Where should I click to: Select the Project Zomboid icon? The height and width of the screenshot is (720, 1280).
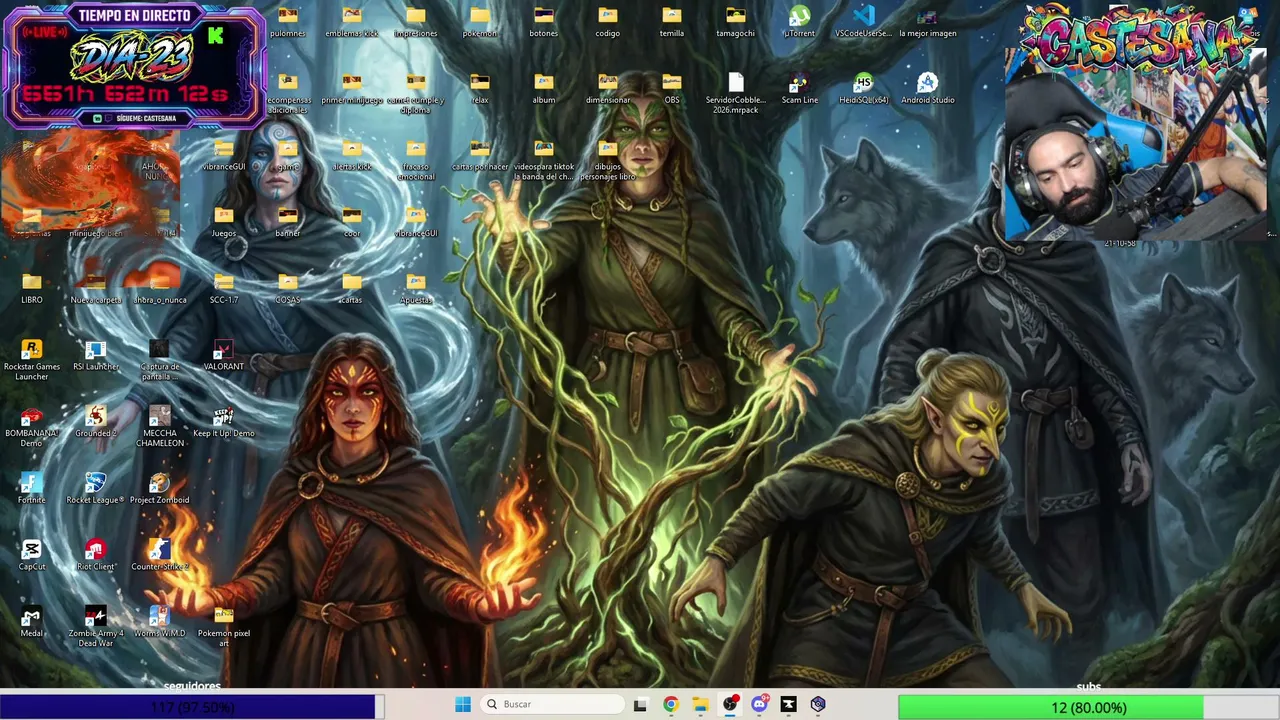click(x=160, y=489)
